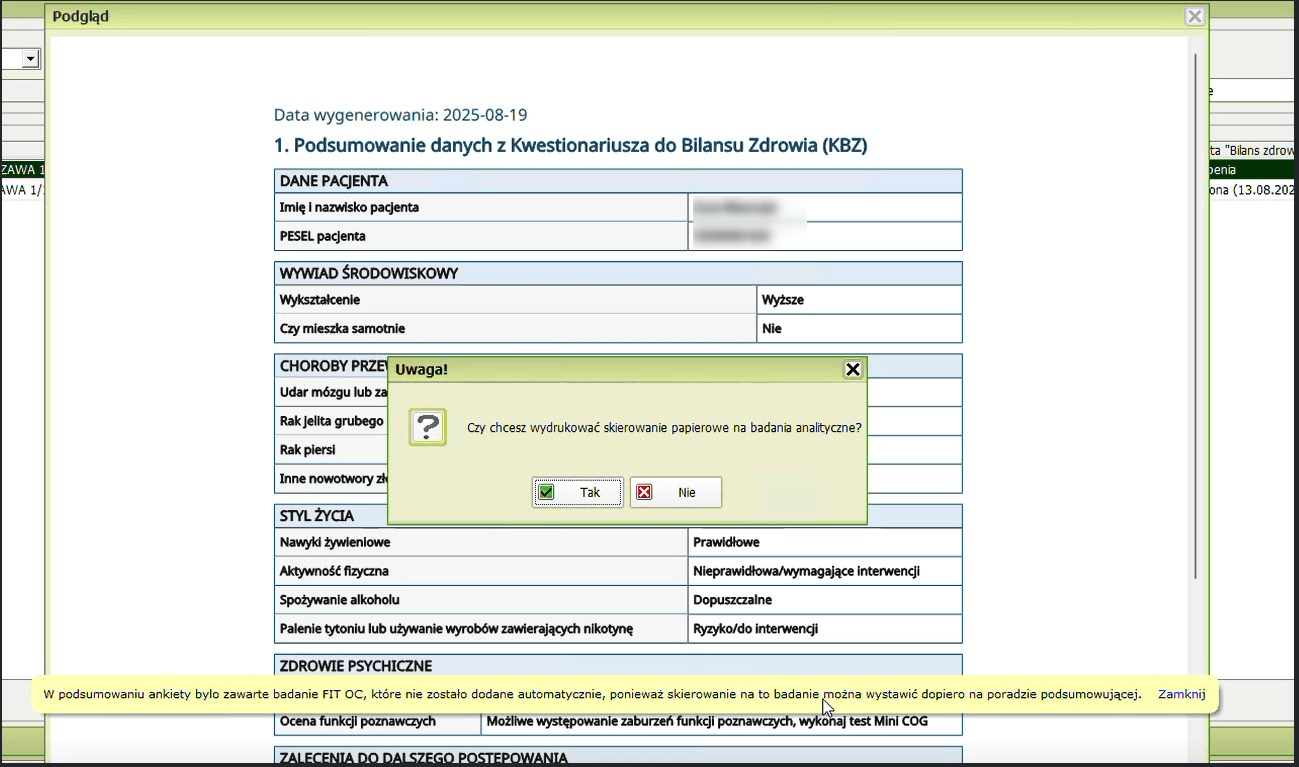Click the dialog question about skierowanie papierowe
The image size is (1299, 767).
click(x=665, y=427)
